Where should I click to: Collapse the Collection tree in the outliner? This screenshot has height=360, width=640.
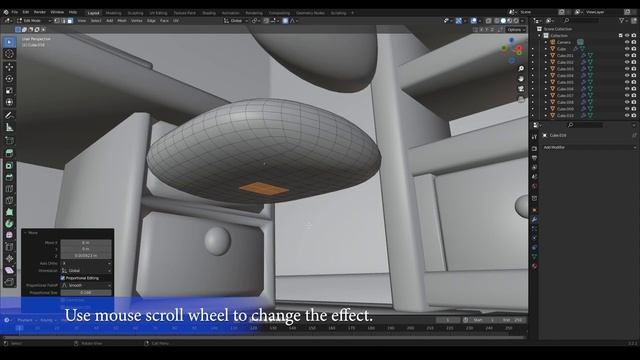(539, 36)
